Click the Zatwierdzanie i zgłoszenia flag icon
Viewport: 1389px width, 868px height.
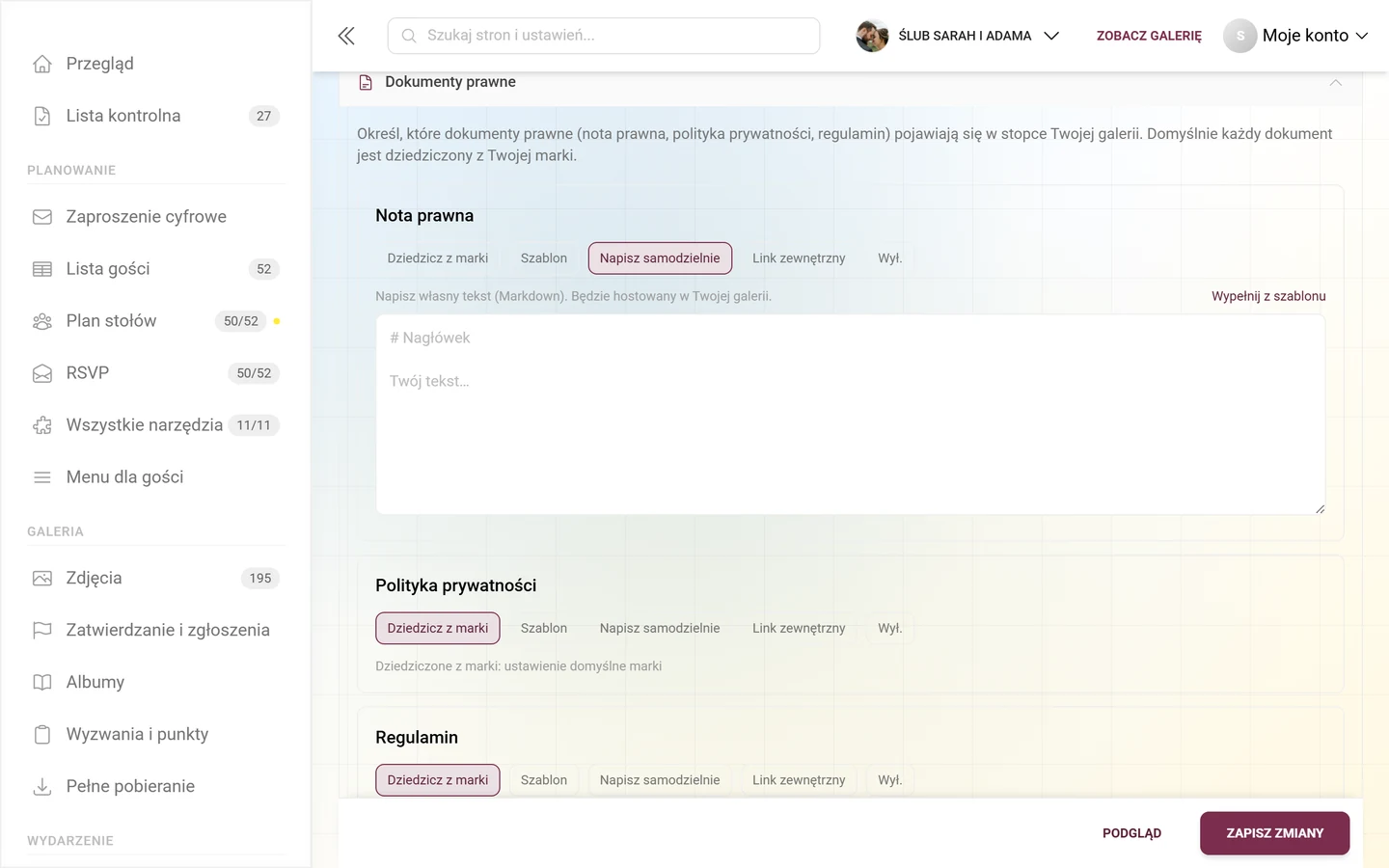click(42, 631)
